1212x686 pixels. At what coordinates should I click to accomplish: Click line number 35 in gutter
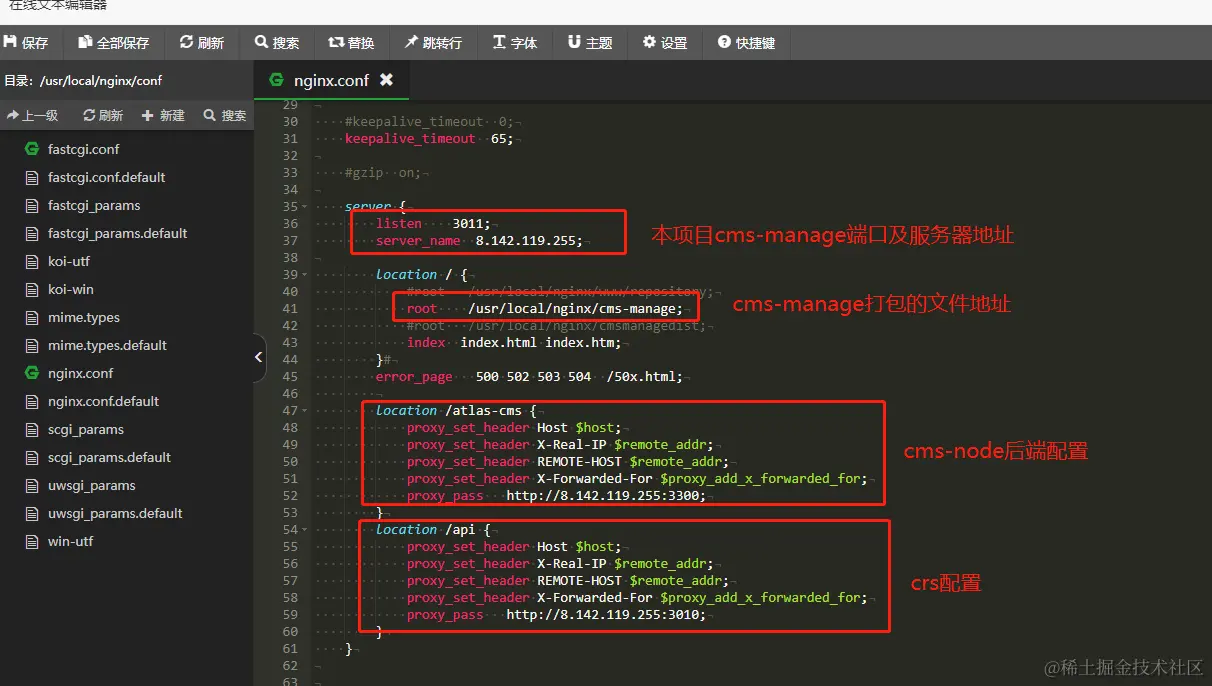pyautogui.click(x=290, y=206)
